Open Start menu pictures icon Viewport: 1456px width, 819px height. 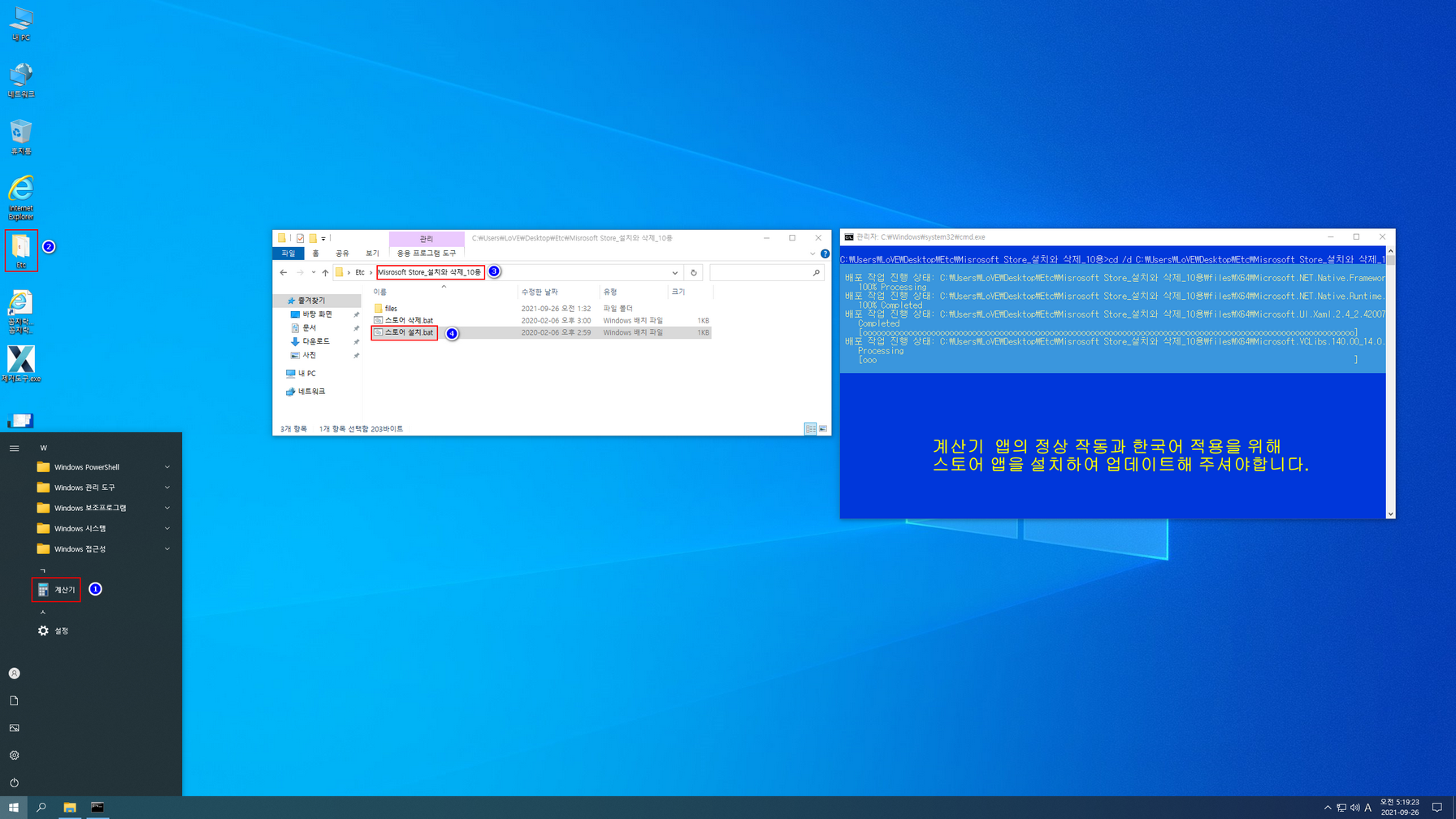pos(14,728)
